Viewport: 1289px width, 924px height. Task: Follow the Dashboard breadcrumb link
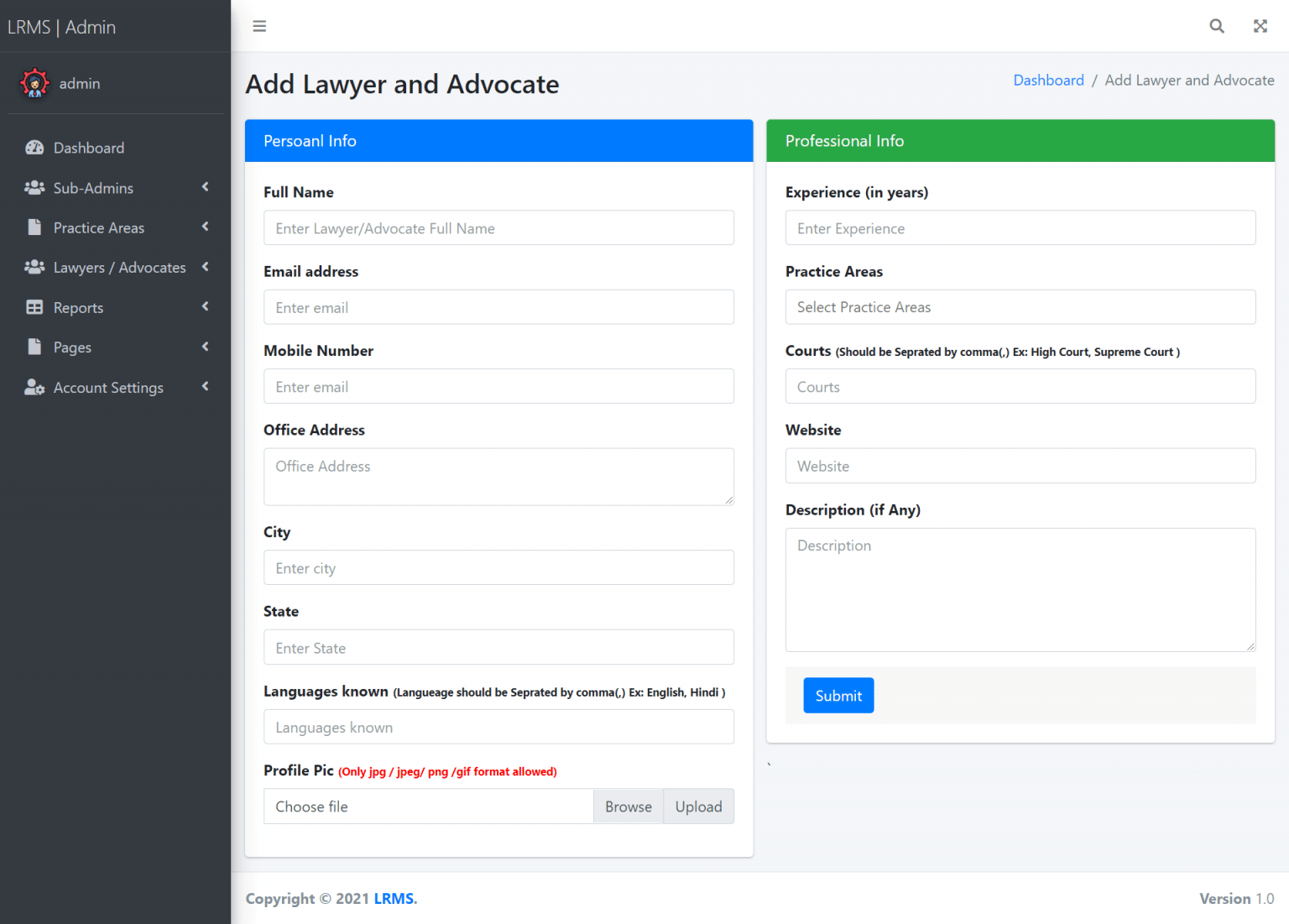pyautogui.click(x=1048, y=80)
